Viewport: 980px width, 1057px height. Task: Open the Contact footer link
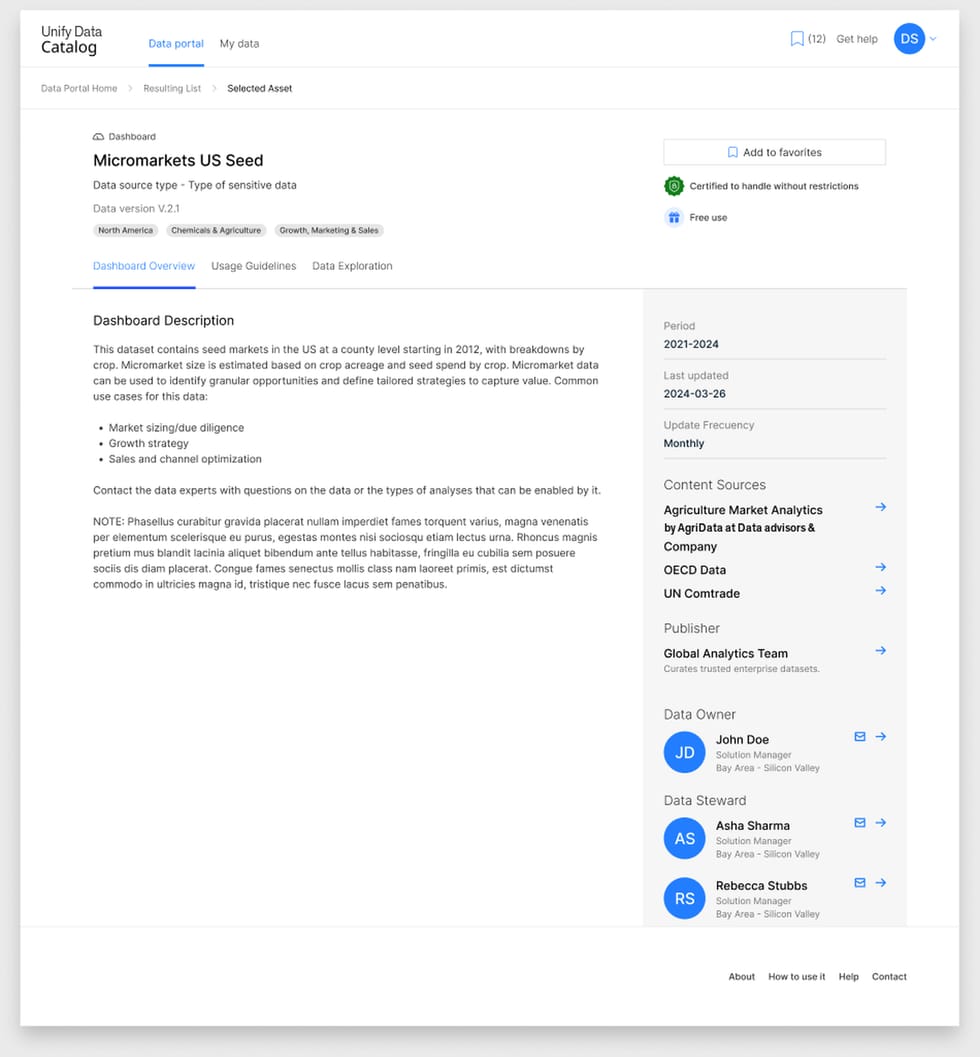pyautogui.click(x=889, y=977)
